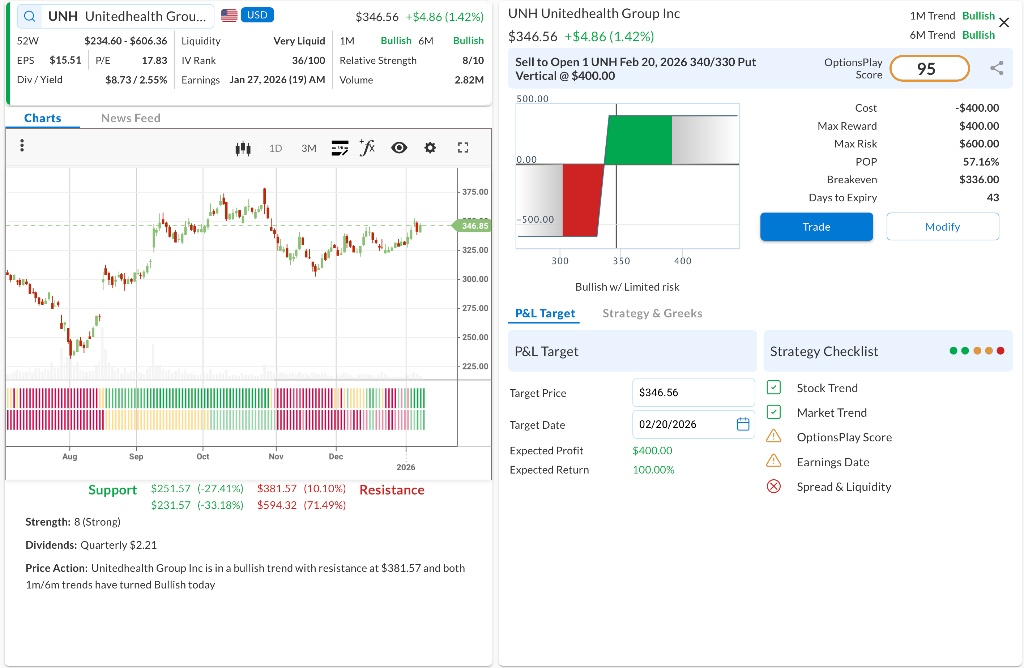This screenshot has width=1024, height=668.
Task: Click the Modify button
Action: [942, 227]
